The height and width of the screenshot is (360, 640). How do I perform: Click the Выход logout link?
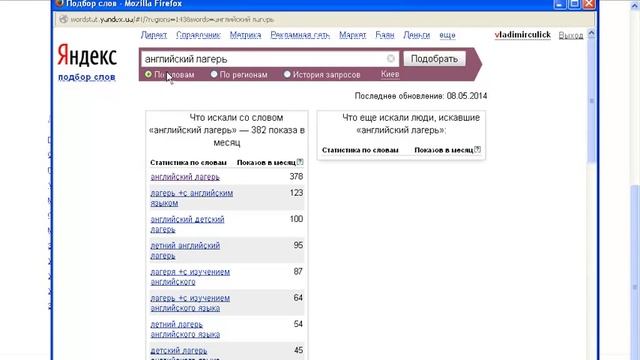tap(571, 36)
